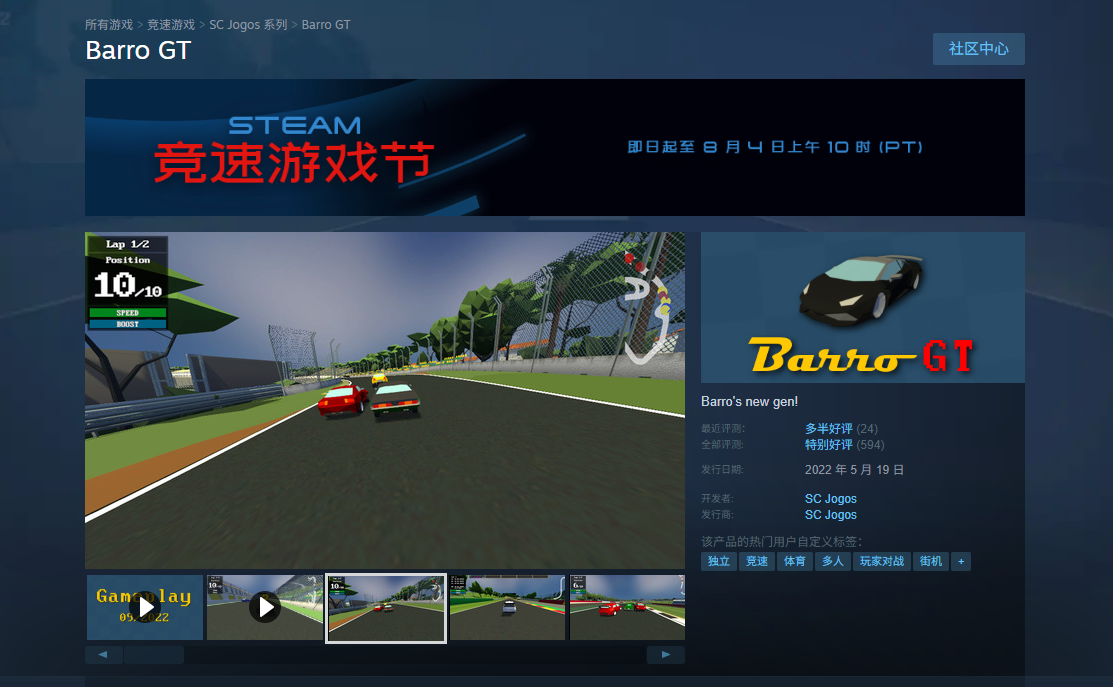
Task: Click the left arrow of thumbnail strip
Action: point(103,654)
